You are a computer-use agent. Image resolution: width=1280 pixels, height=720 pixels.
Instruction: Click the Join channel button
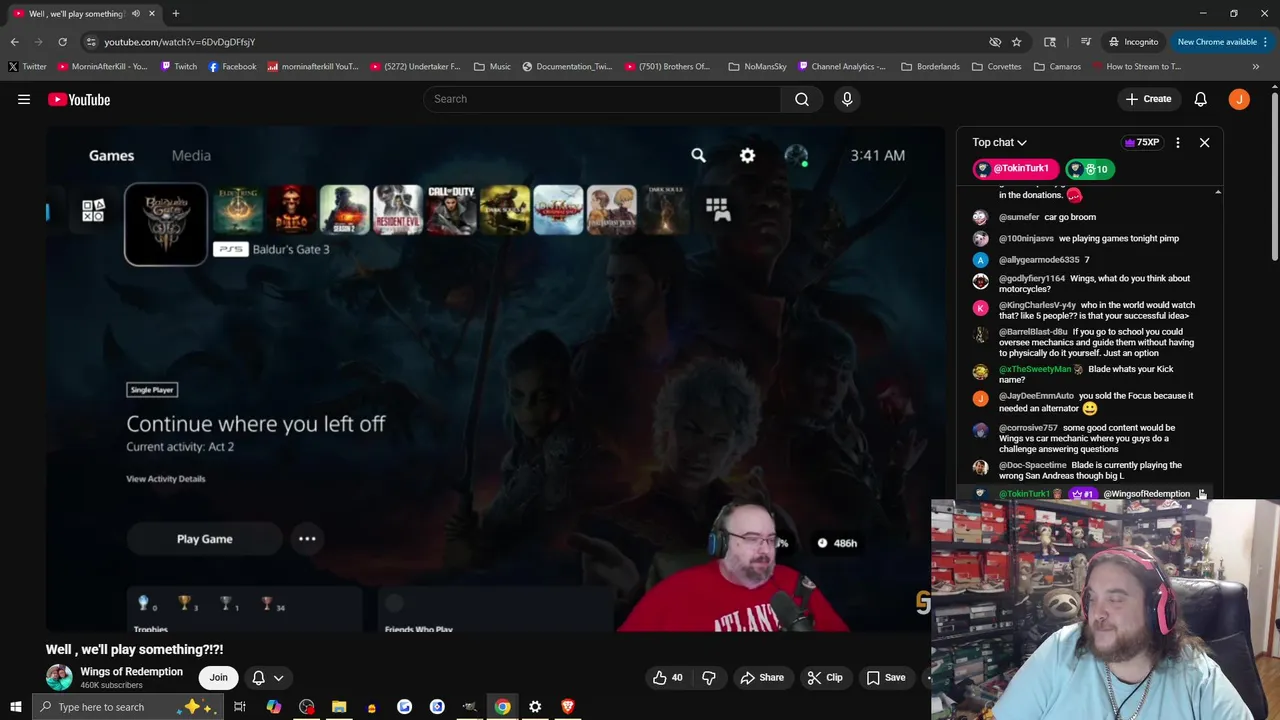pyautogui.click(x=218, y=678)
